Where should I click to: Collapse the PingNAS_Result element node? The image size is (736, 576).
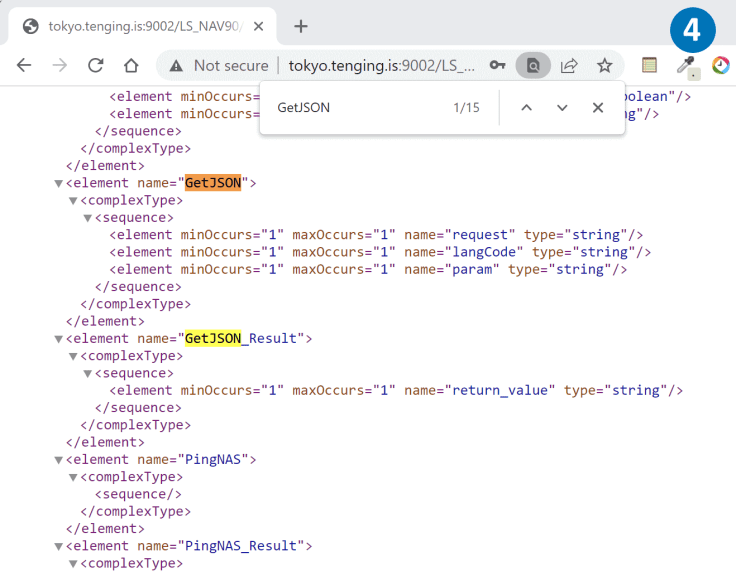[x=59, y=546]
